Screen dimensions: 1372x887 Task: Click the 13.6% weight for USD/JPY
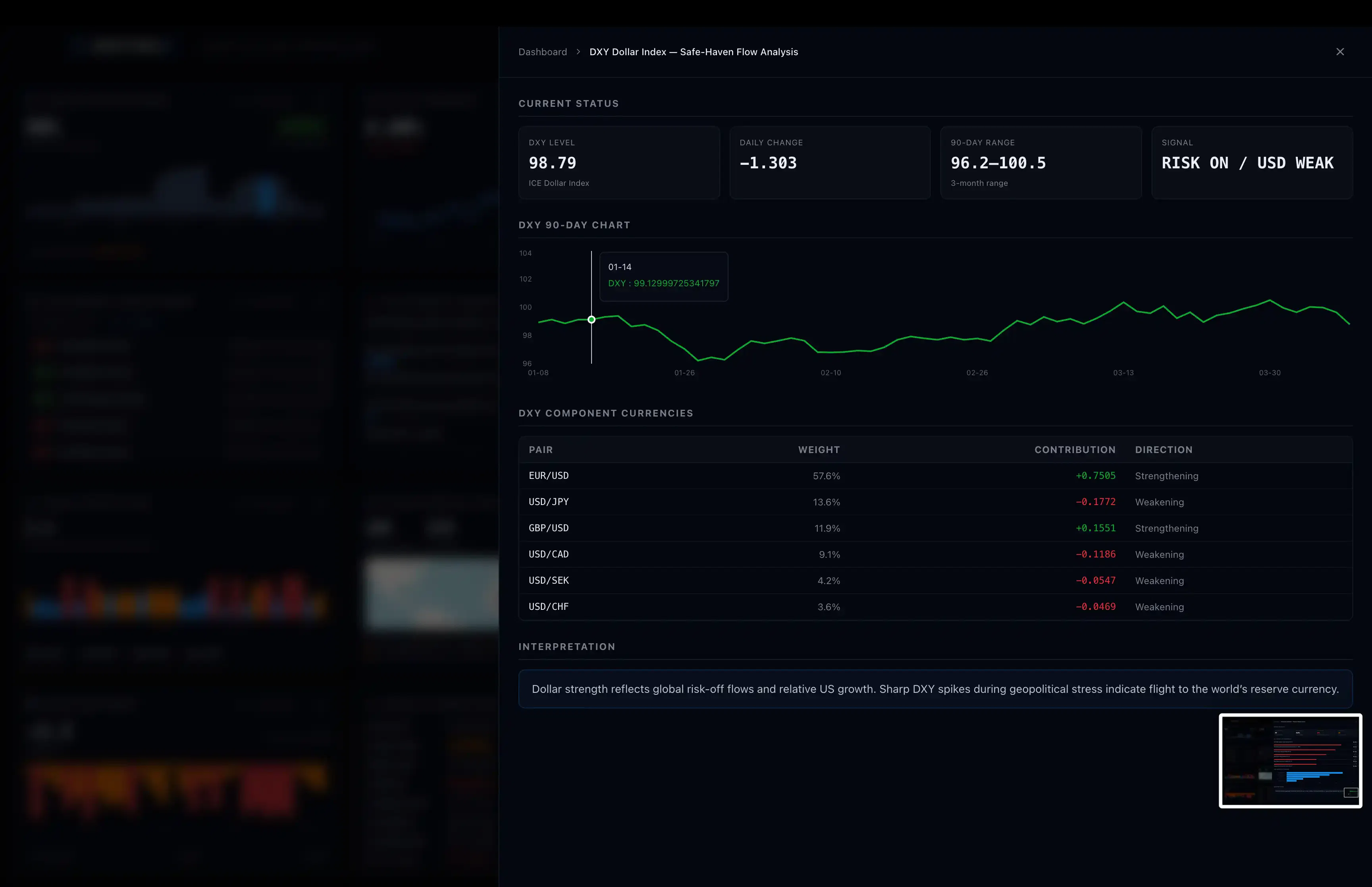(x=826, y=502)
